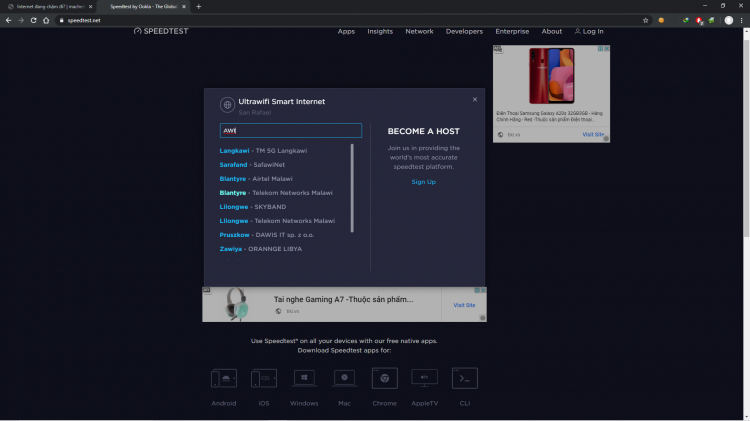Image resolution: width=750 pixels, height=421 pixels.
Task: Select Blantyre - Telekom Networks Malawi server
Action: coord(276,193)
